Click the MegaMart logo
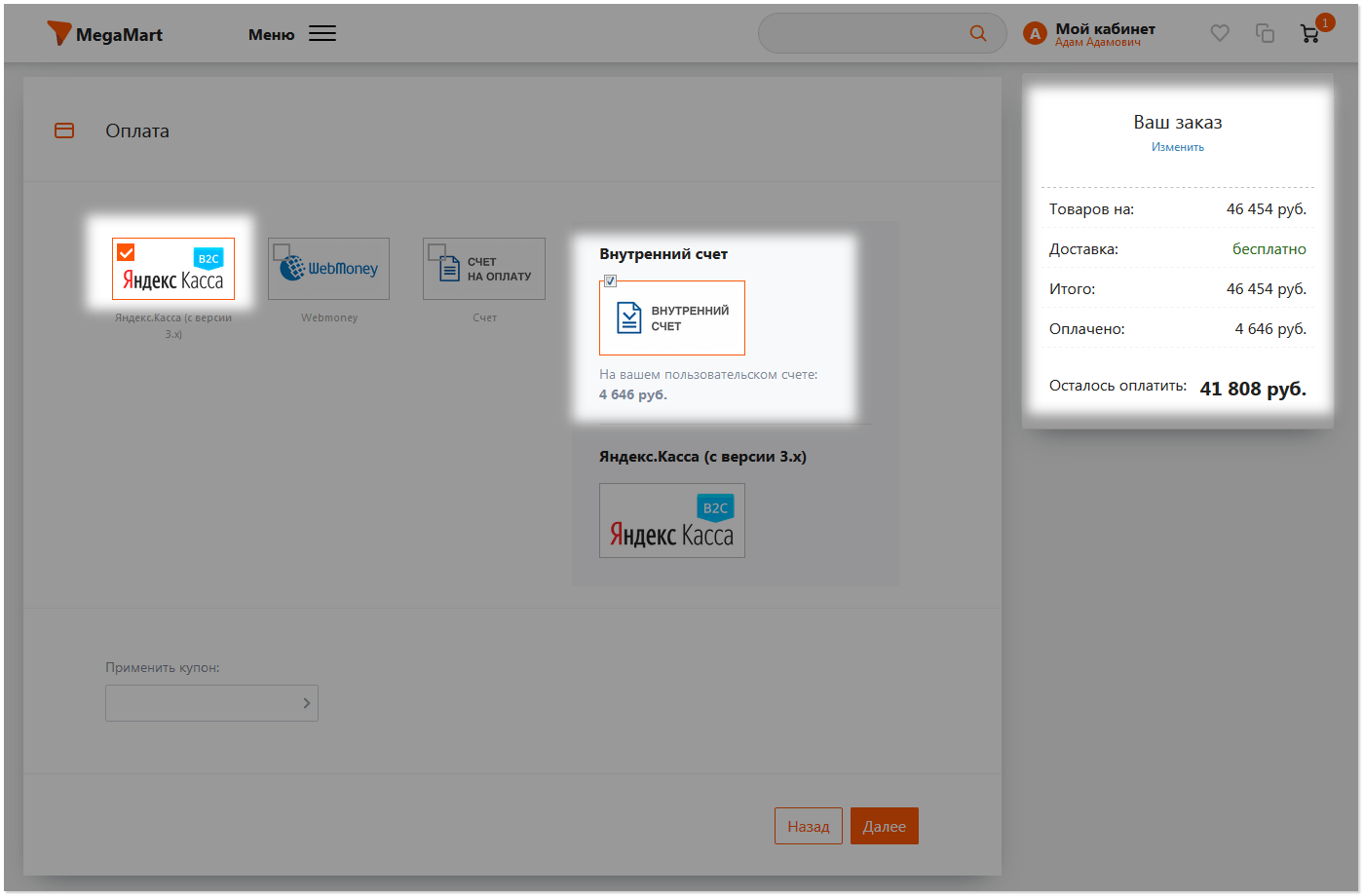Viewport: 1363px width, 896px height. point(104,34)
